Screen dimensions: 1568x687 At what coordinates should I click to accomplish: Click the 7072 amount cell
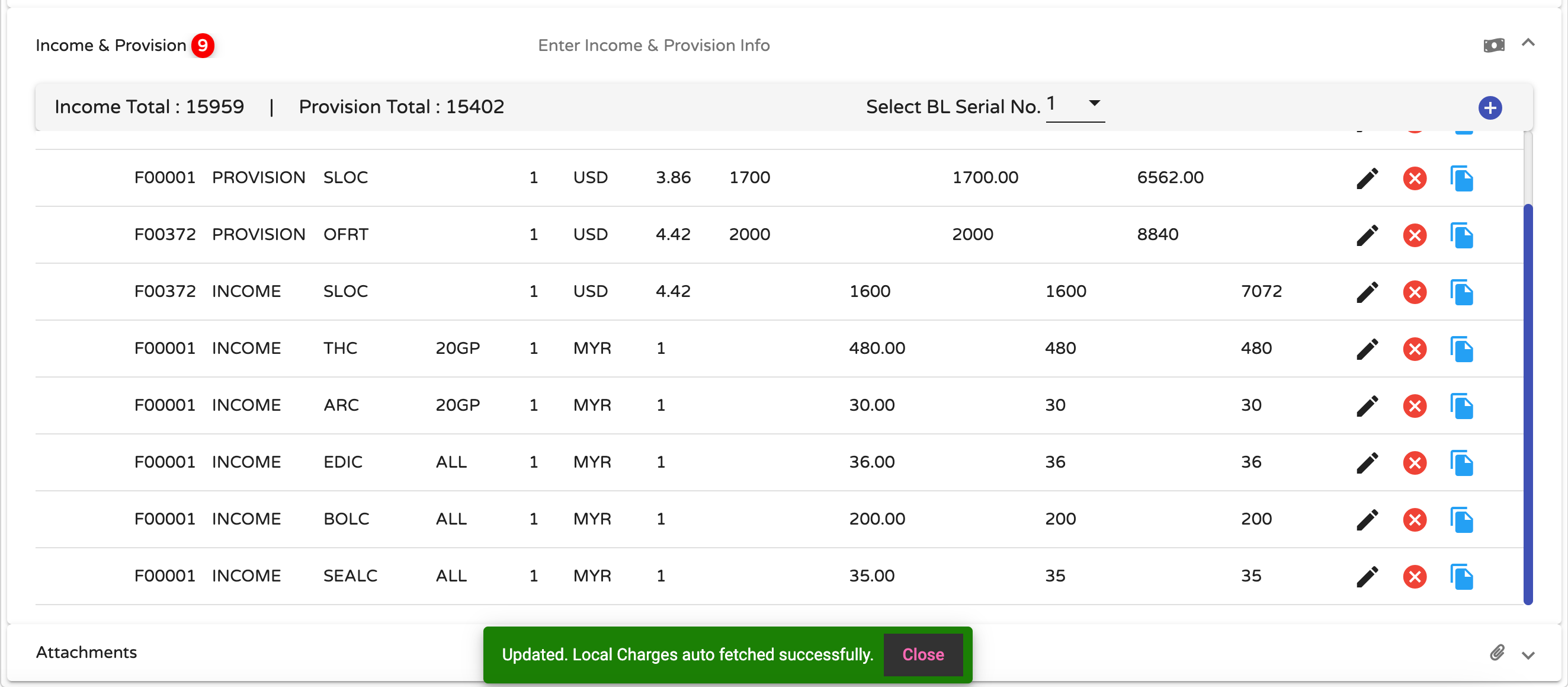point(1261,291)
